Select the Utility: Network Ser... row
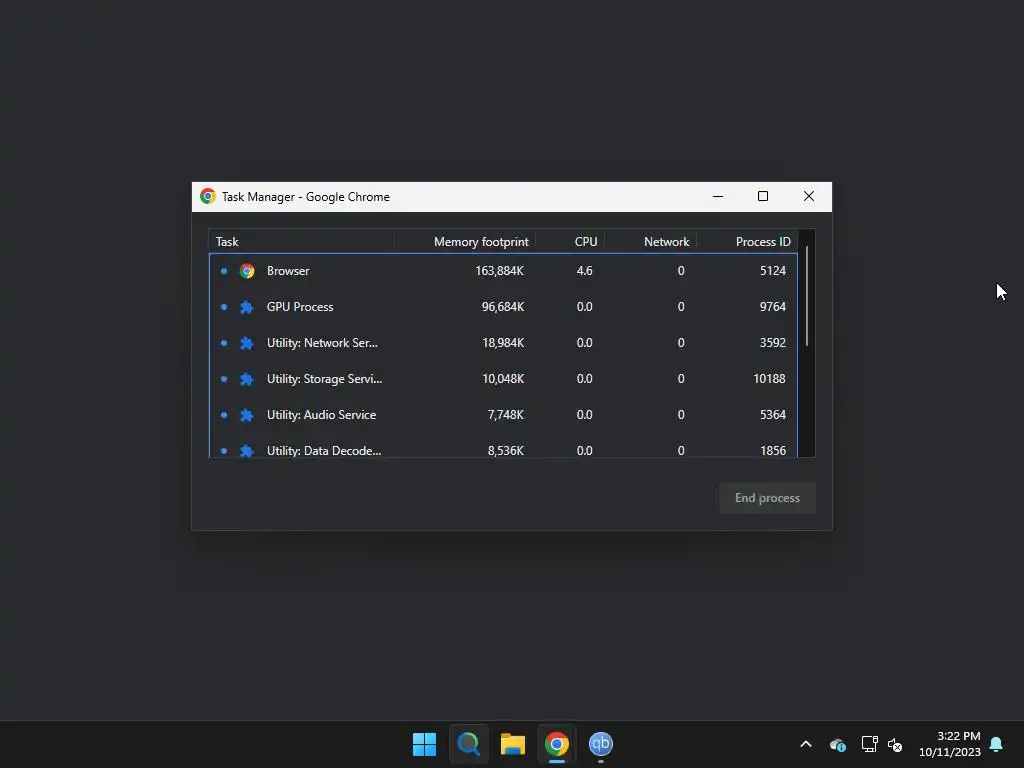Image resolution: width=1024 pixels, height=768 pixels. click(503, 343)
